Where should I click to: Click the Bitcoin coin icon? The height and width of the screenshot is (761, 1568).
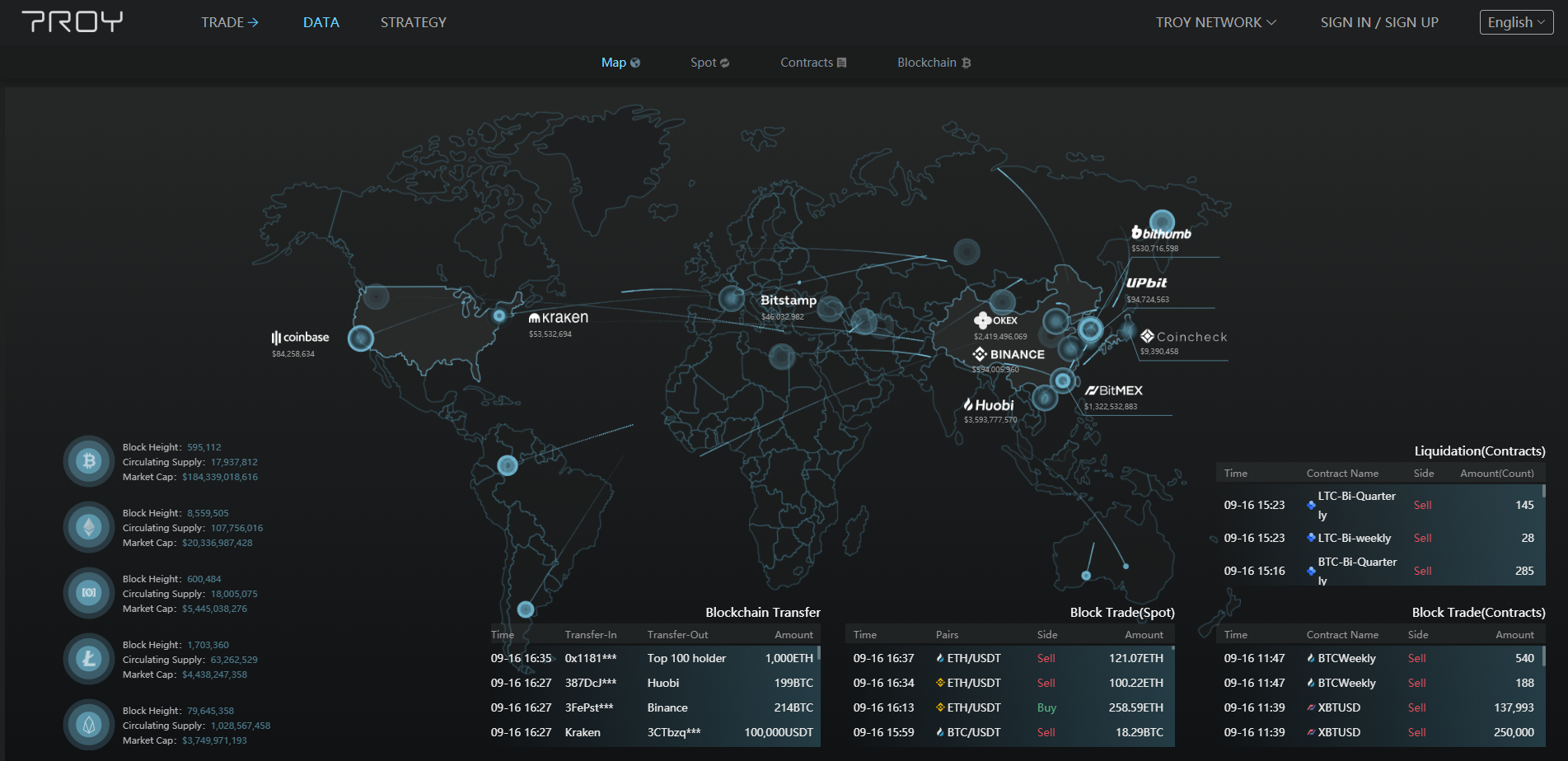89,461
